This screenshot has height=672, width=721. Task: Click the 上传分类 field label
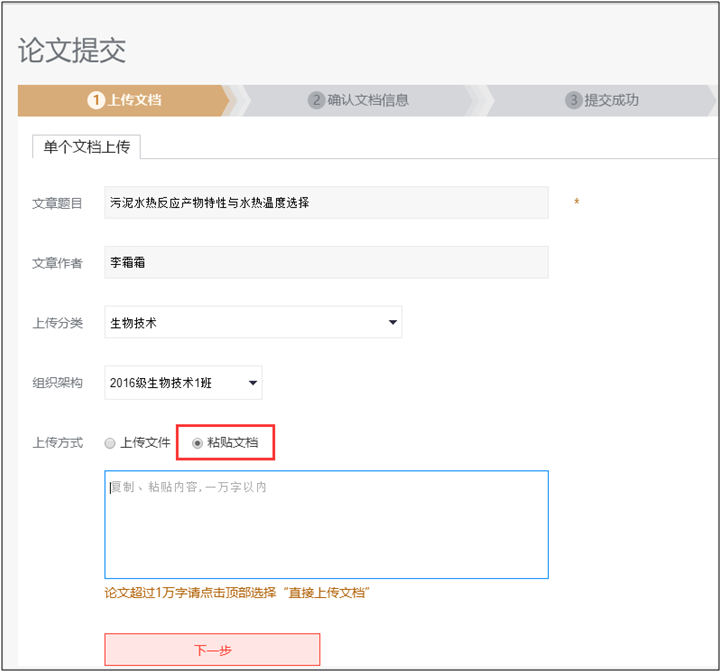click(x=57, y=323)
